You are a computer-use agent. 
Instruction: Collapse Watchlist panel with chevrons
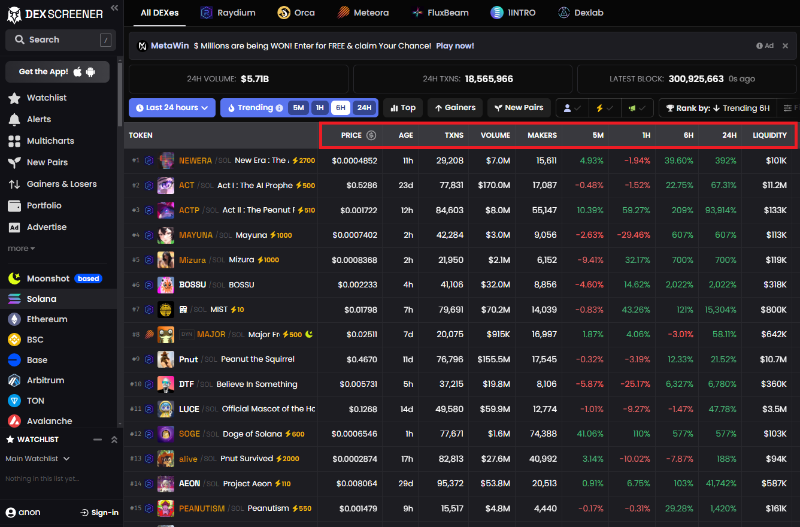114,439
